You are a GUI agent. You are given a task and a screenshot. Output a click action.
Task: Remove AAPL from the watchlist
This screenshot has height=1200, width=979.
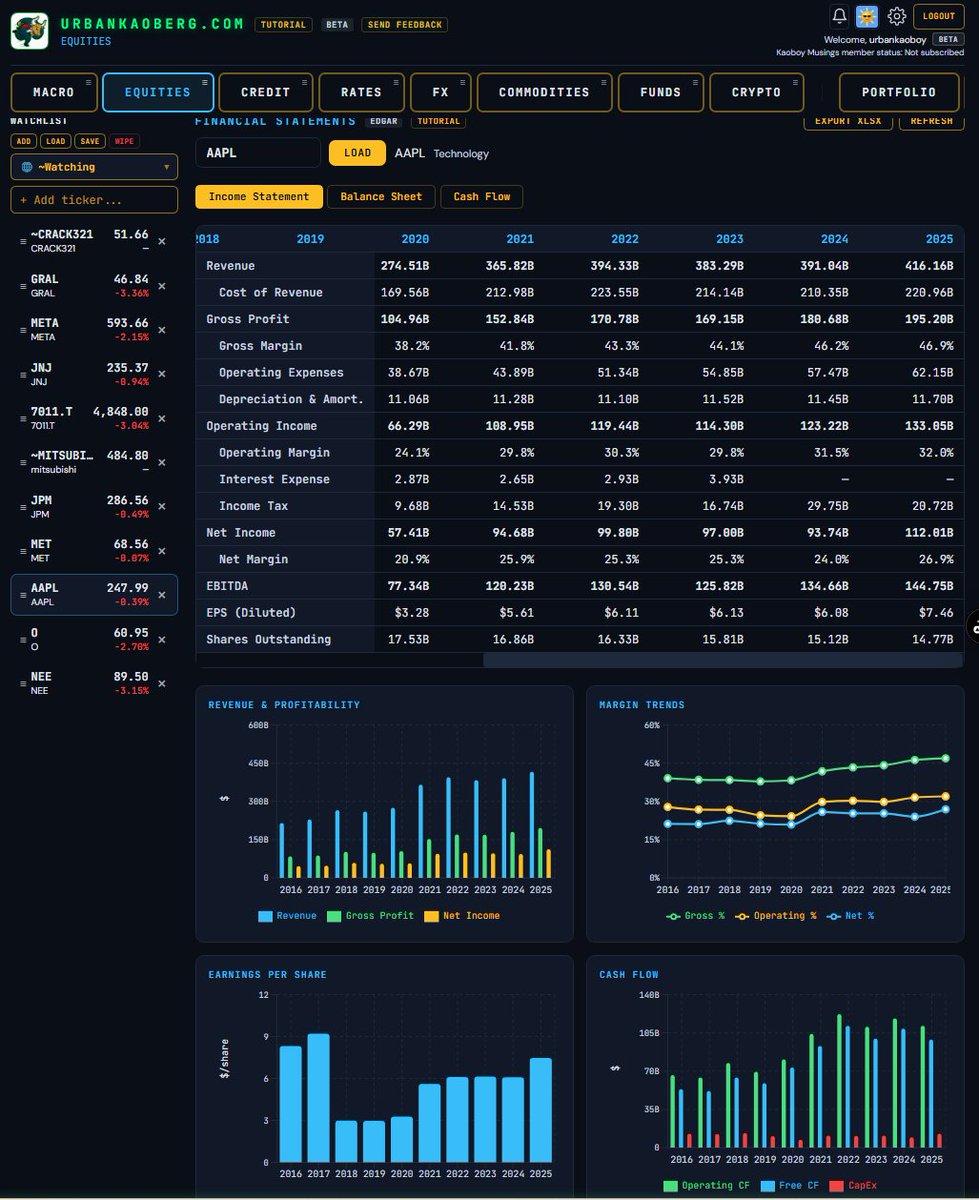[x=162, y=595]
